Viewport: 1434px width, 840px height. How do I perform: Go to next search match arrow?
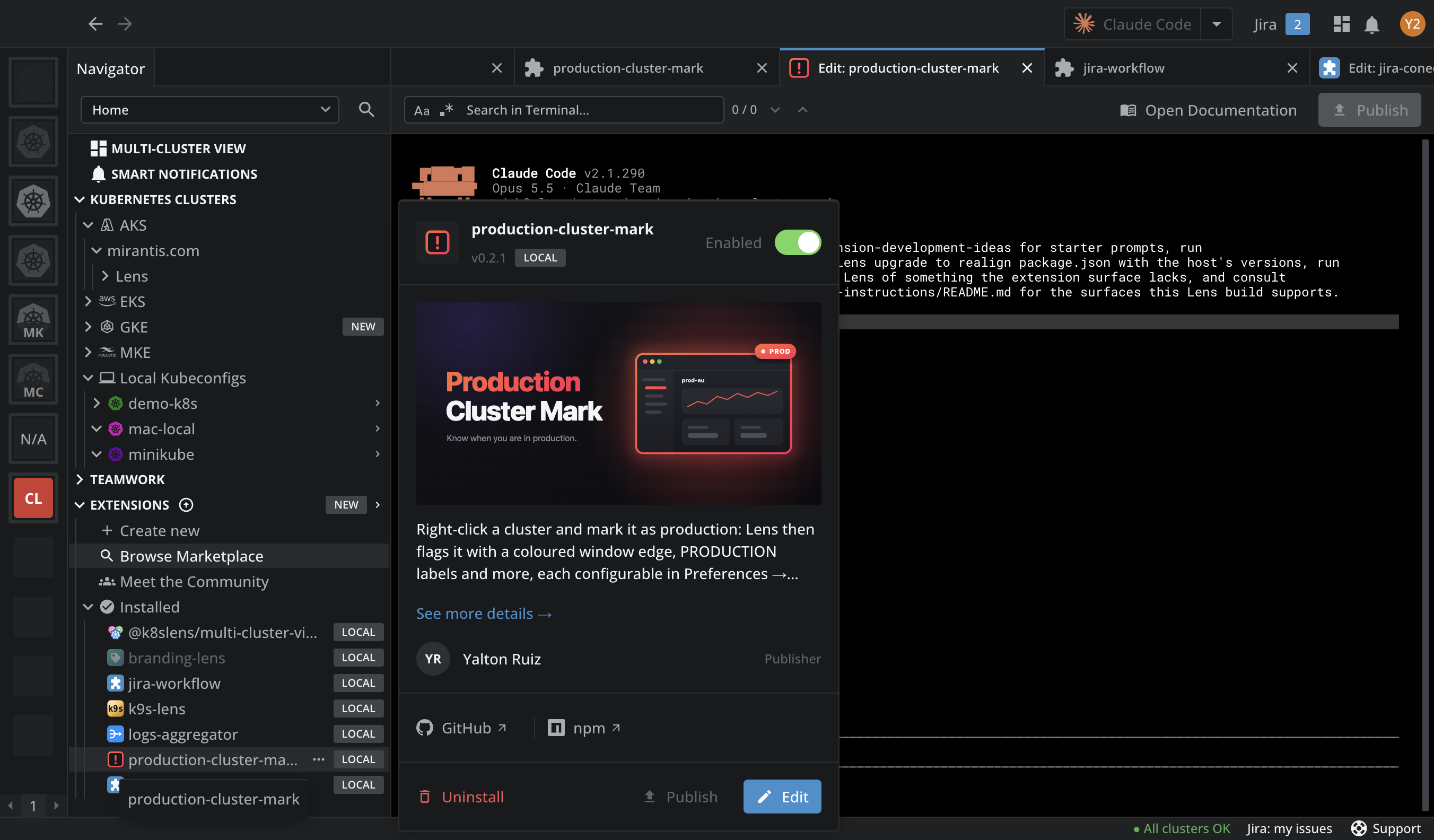[x=775, y=110]
